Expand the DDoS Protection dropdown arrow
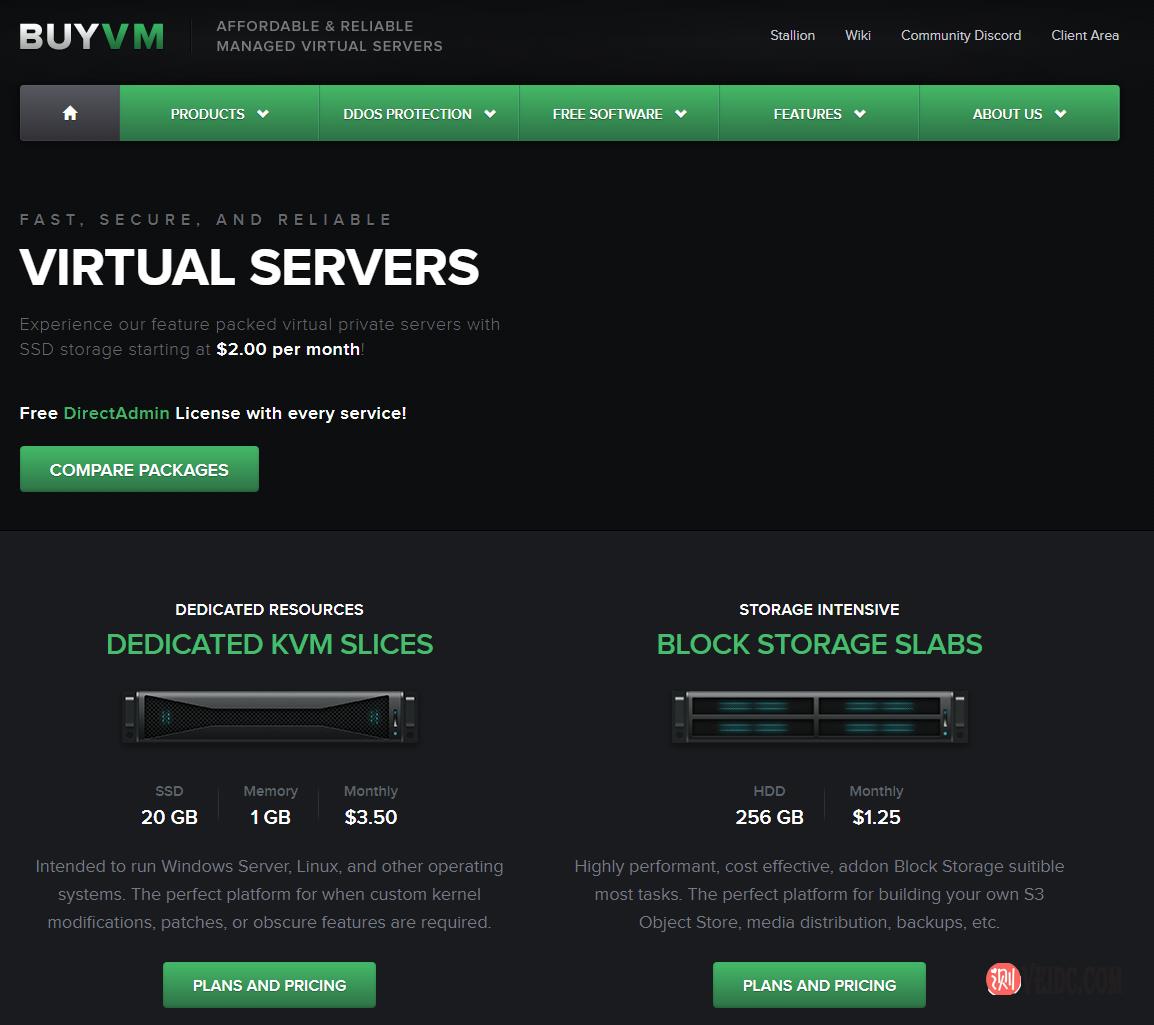The width and height of the screenshot is (1154, 1025). point(490,114)
